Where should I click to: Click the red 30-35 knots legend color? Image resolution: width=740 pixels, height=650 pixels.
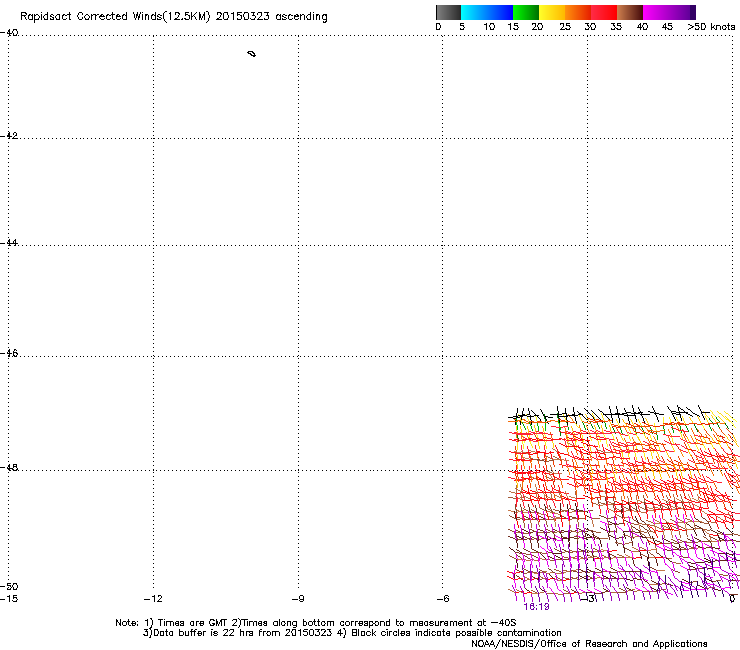point(604,12)
